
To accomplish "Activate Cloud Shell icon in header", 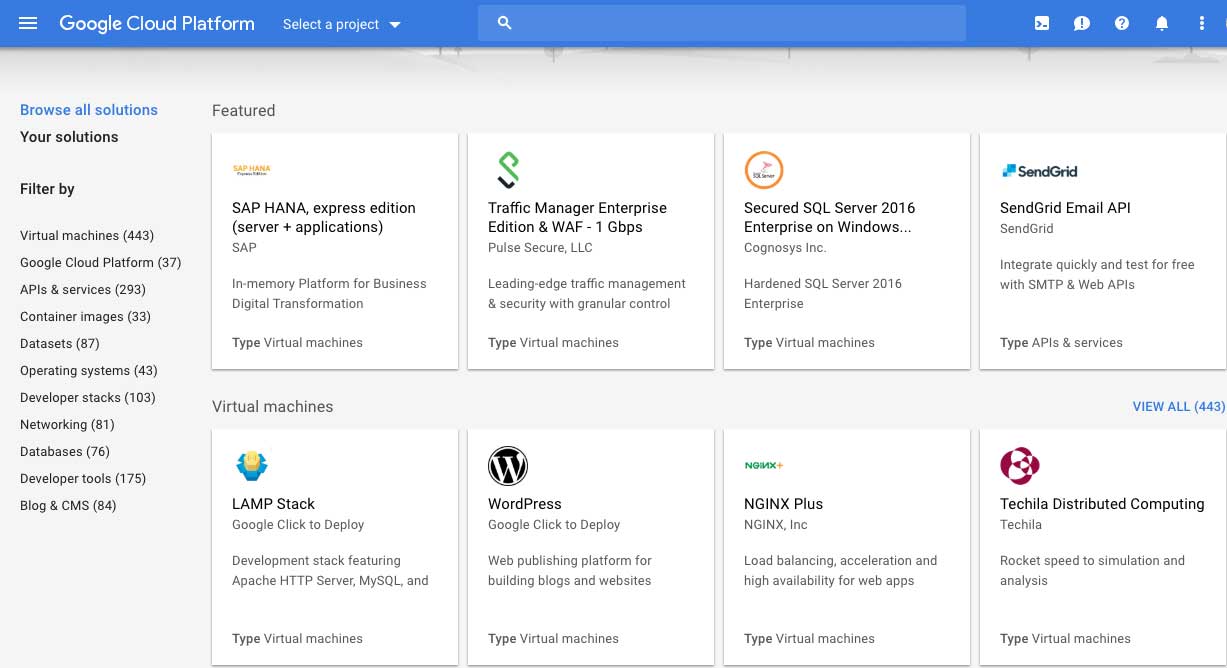I will click(x=1042, y=23).
